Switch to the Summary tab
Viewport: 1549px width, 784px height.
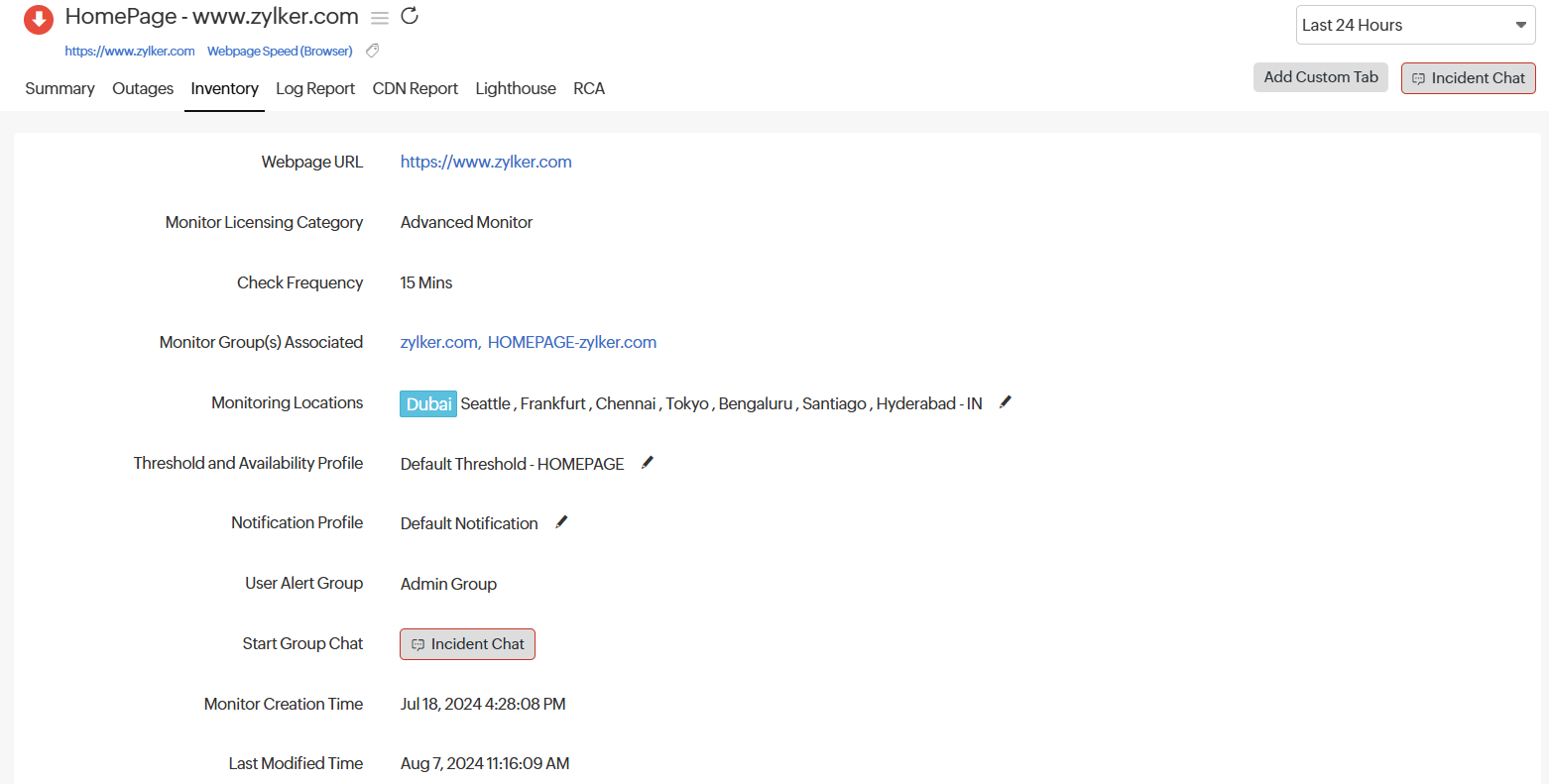click(60, 88)
